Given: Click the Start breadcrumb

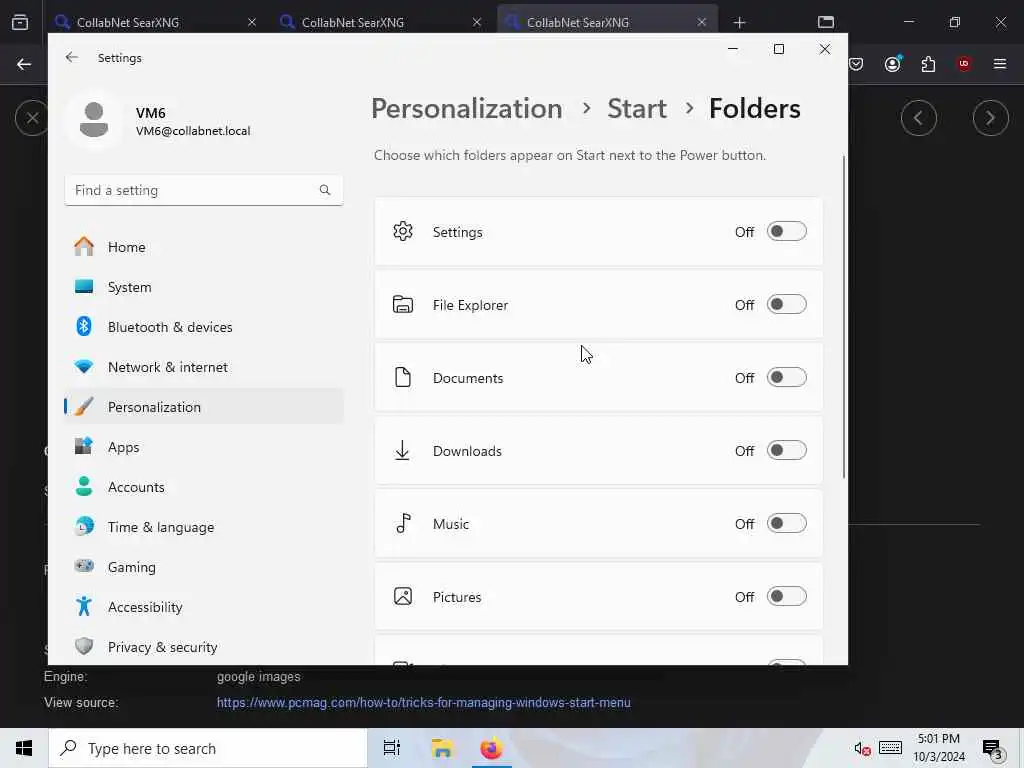Looking at the screenshot, I should click(637, 108).
